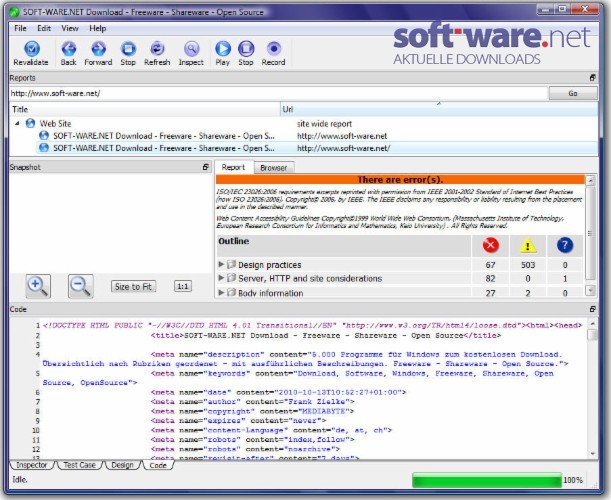
Task: Stop page loading with the navigation Stop icon
Action: [128, 49]
